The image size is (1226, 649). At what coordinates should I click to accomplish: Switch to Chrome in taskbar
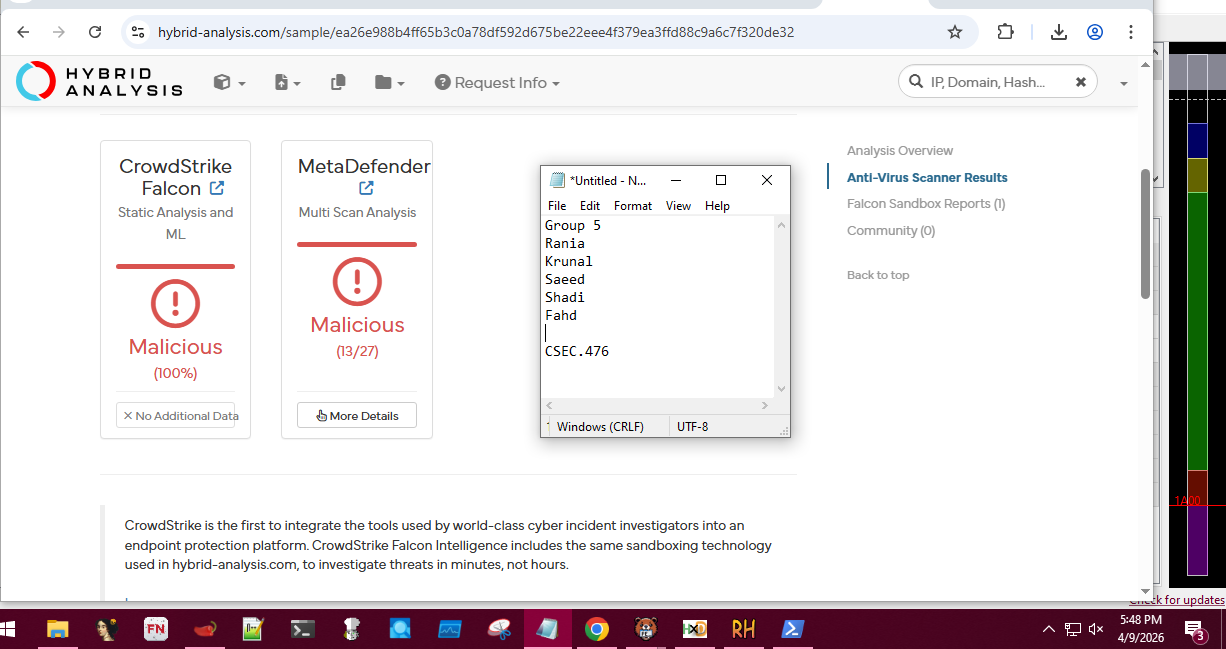[597, 629]
